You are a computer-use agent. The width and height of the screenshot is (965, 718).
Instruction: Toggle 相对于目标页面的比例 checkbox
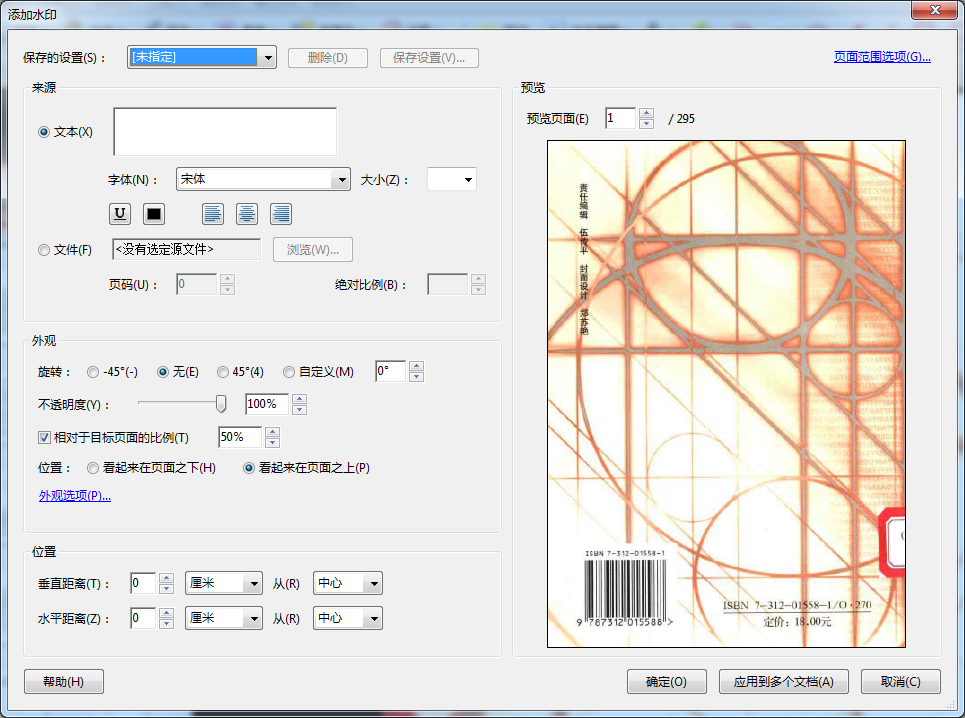coord(44,437)
